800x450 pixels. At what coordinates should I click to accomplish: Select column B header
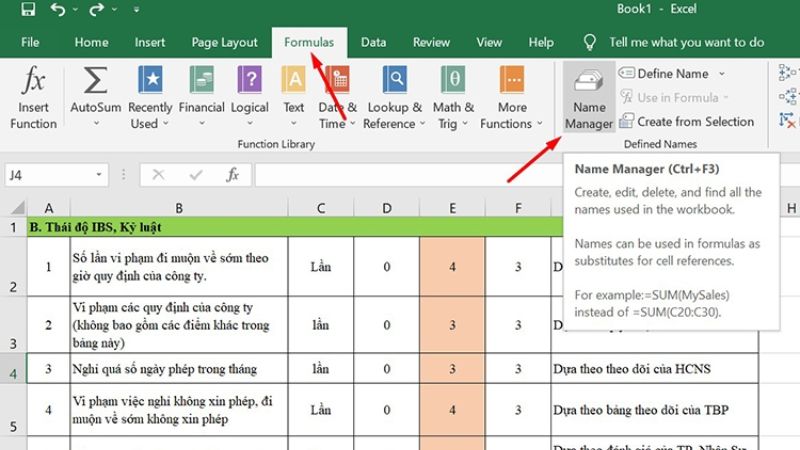(179, 208)
